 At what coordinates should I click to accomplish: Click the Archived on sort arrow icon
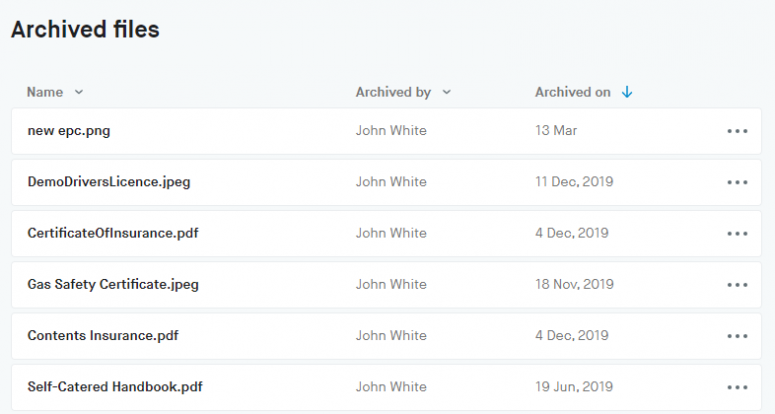point(627,92)
